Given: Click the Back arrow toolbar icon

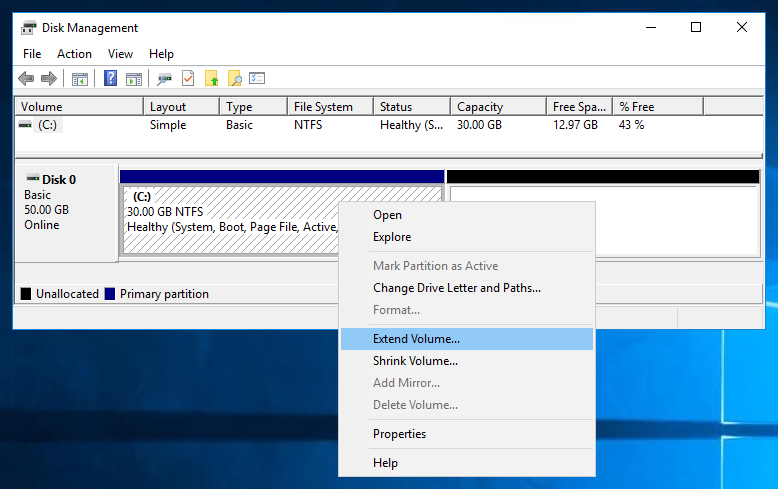Looking at the screenshot, I should click(26, 78).
